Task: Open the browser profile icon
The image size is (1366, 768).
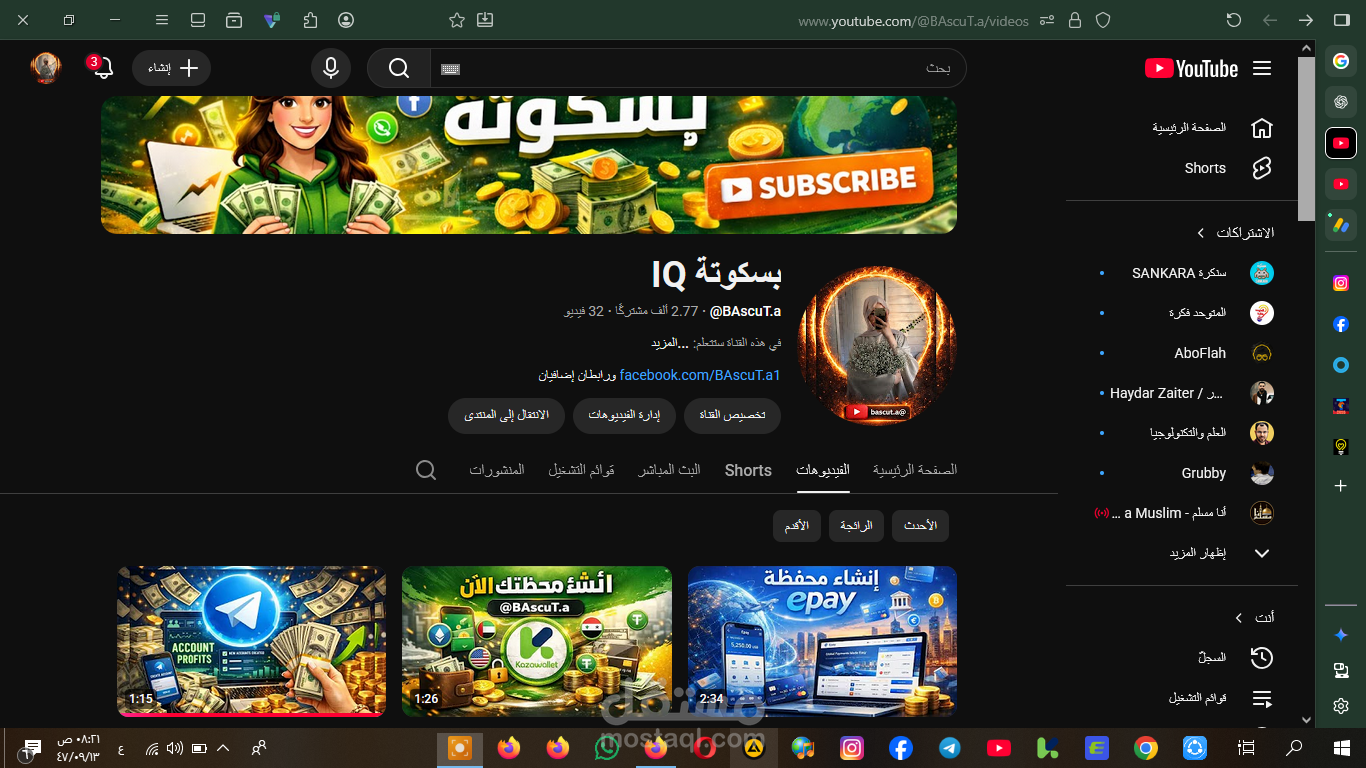Action: click(346, 20)
